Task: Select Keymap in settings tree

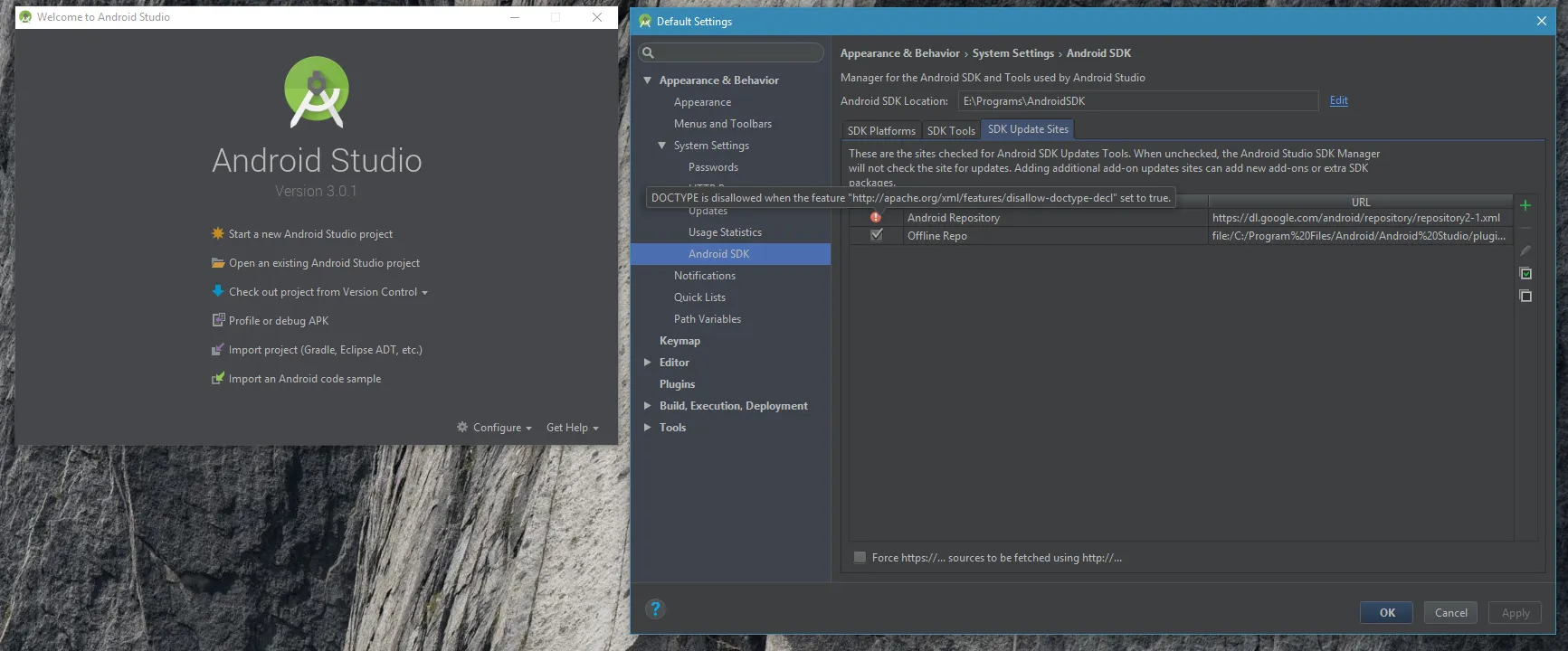Action: tap(679, 341)
